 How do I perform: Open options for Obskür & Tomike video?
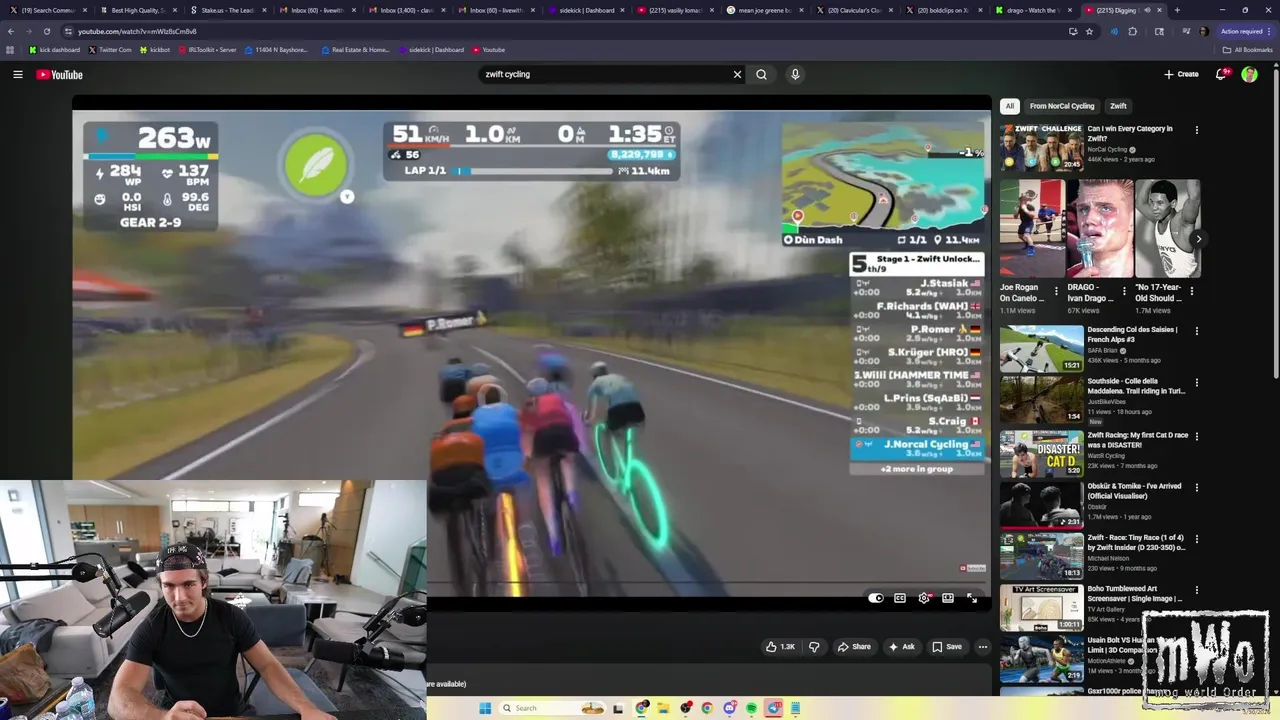(1196, 488)
